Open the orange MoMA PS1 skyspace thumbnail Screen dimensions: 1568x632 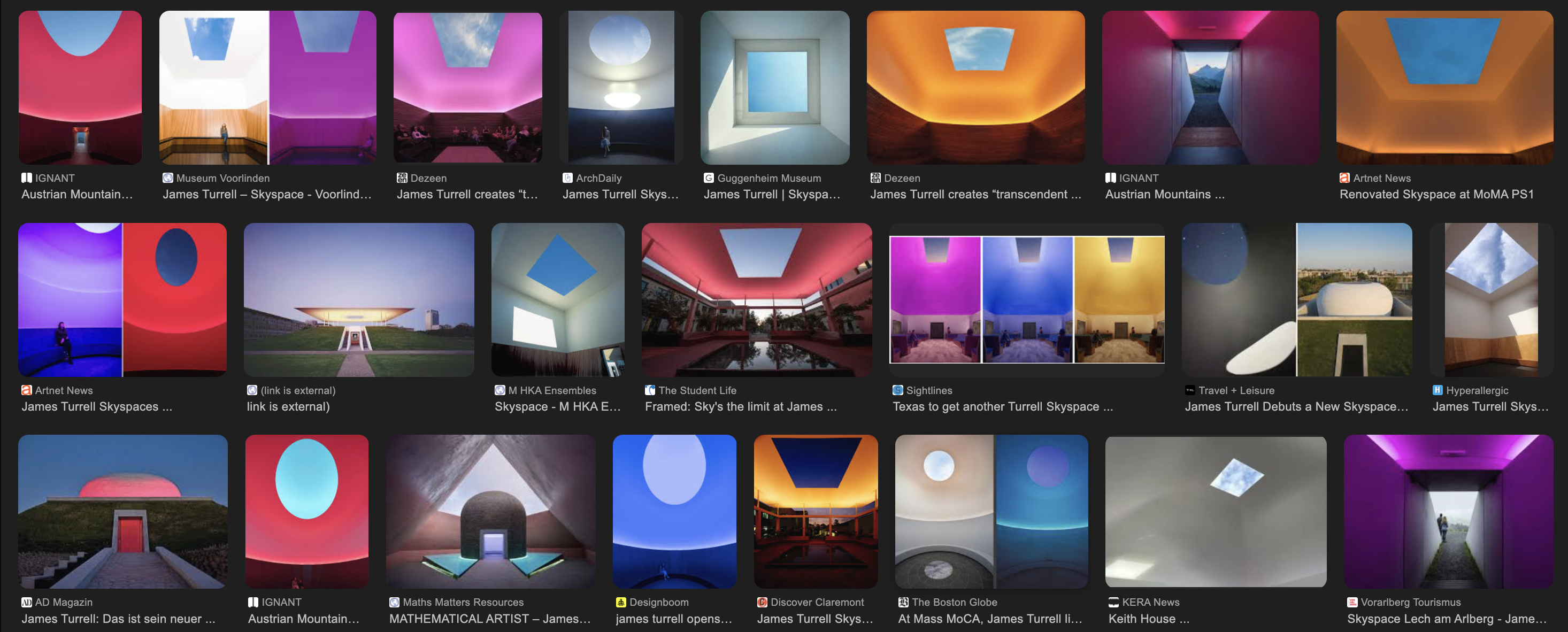(x=1444, y=87)
